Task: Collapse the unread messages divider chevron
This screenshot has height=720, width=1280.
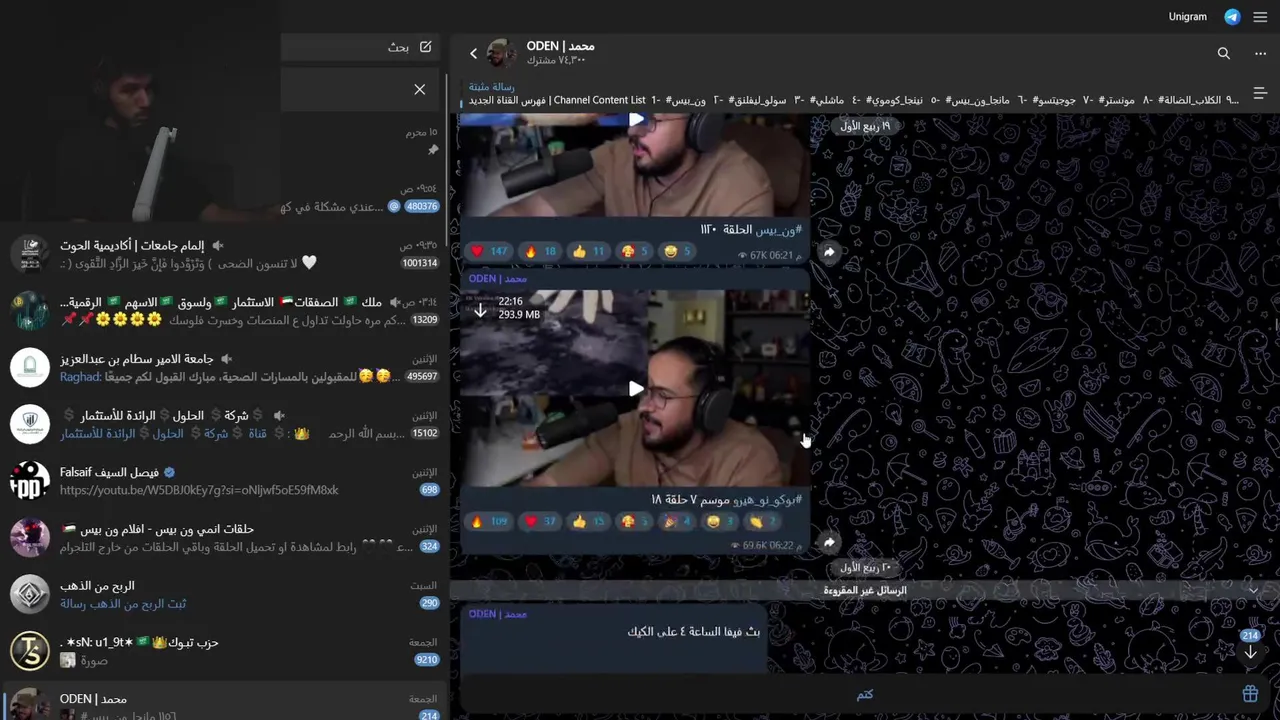Action: pos(1253,590)
